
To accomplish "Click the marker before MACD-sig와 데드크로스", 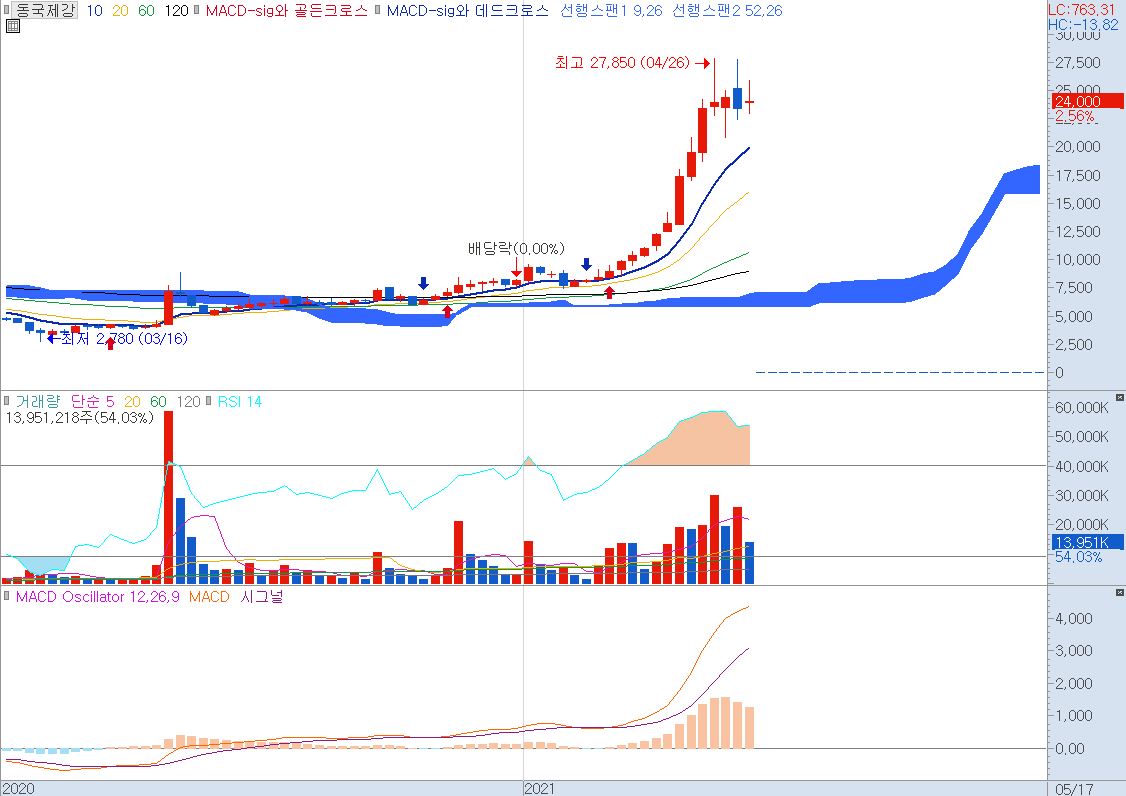I will point(378,10).
